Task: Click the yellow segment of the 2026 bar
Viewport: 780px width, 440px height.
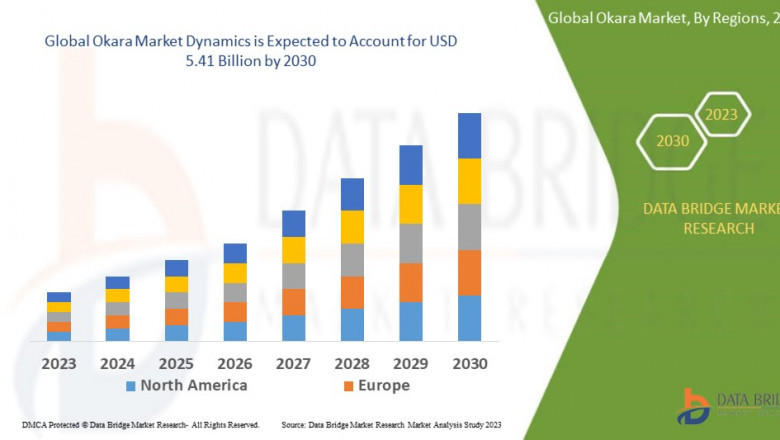Action: click(235, 273)
